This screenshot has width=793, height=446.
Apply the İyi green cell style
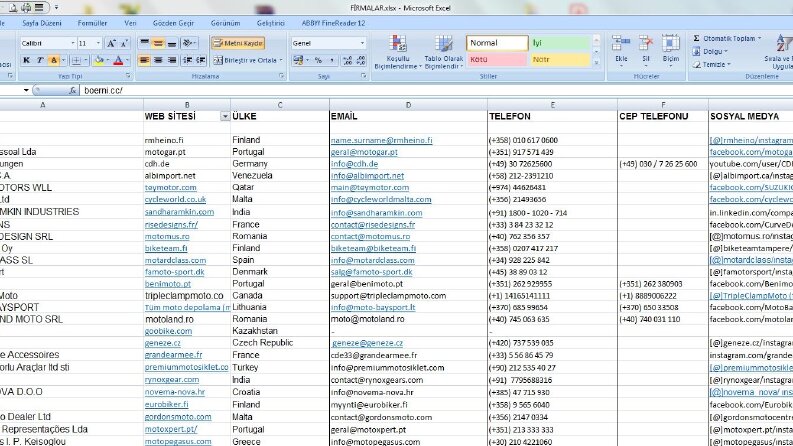pos(560,43)
